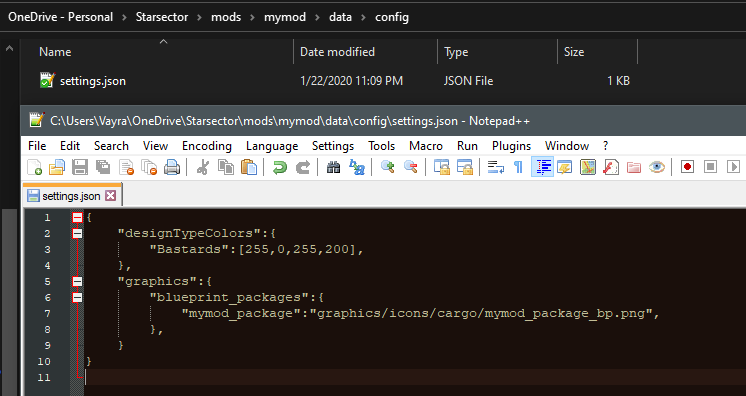Image resolution: width=746 pixels, height=396 pixels.
Task: Start macro recording with red dot icon
Action: pyautogui.click(x=687, y=167)
